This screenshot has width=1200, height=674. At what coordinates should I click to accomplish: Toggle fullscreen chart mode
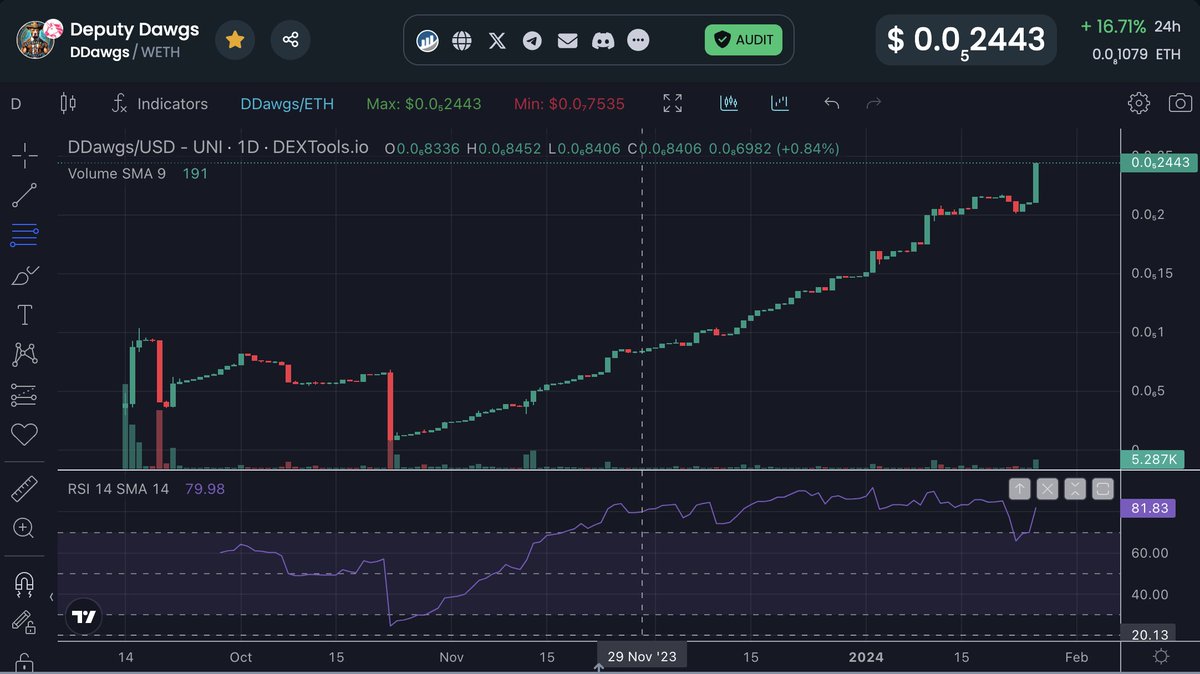673,103
